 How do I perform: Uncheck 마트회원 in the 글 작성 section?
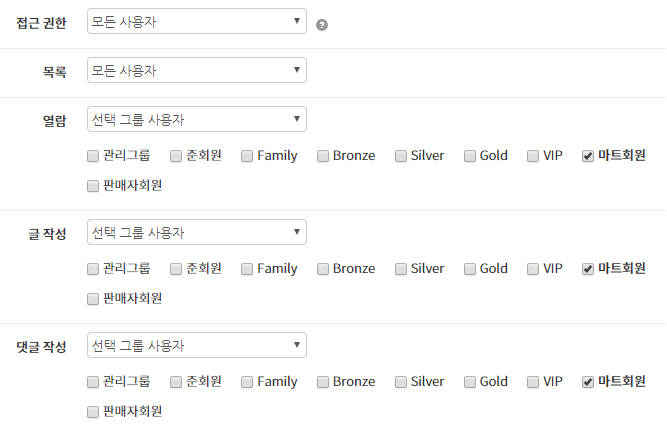(x=588, y=269)
